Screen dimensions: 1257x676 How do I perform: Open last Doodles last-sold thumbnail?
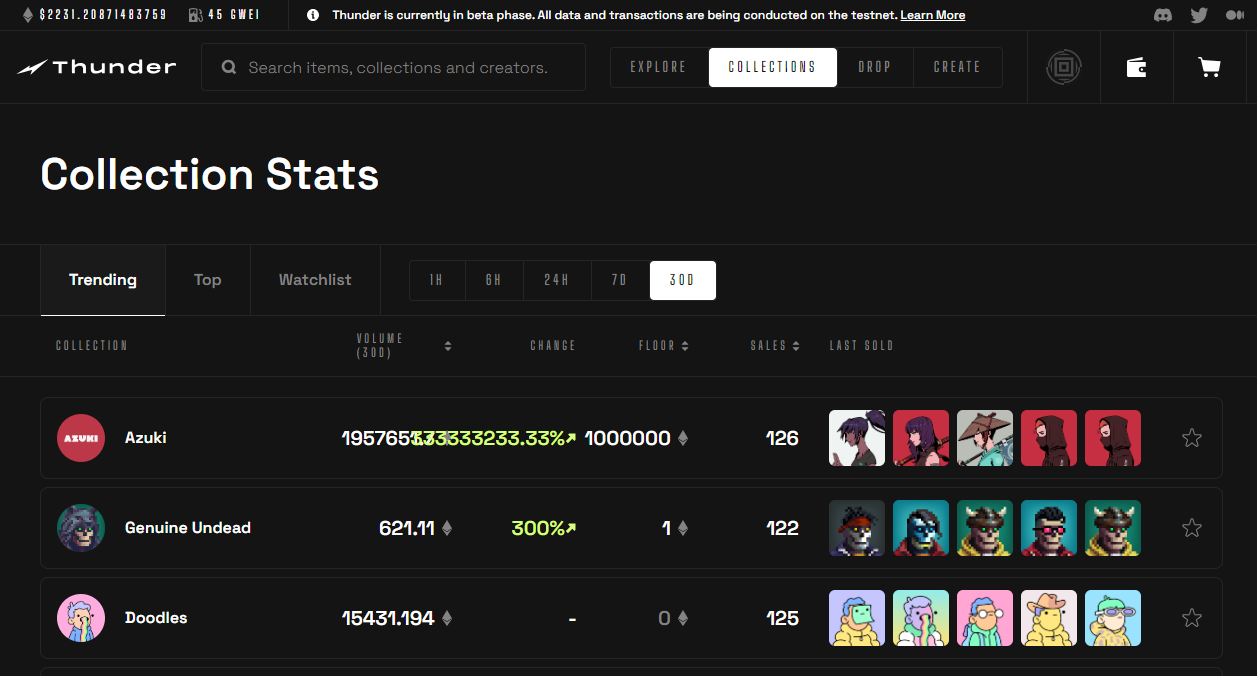coord(1113,618)
